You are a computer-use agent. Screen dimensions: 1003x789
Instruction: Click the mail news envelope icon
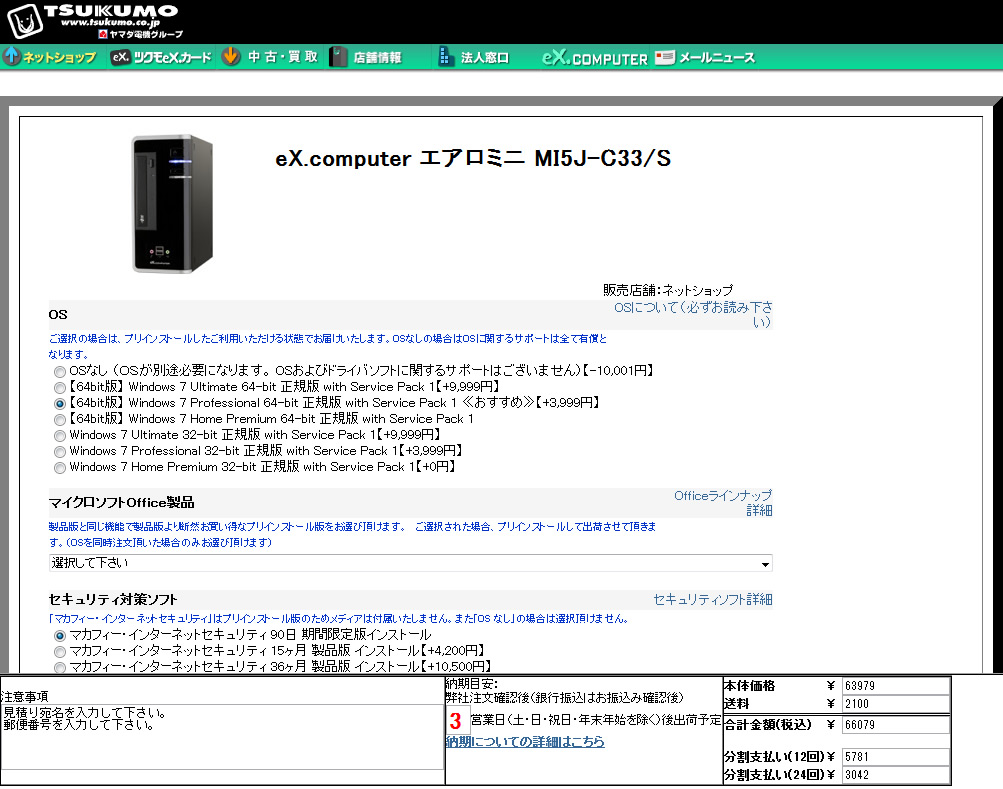tap(665, 57)
